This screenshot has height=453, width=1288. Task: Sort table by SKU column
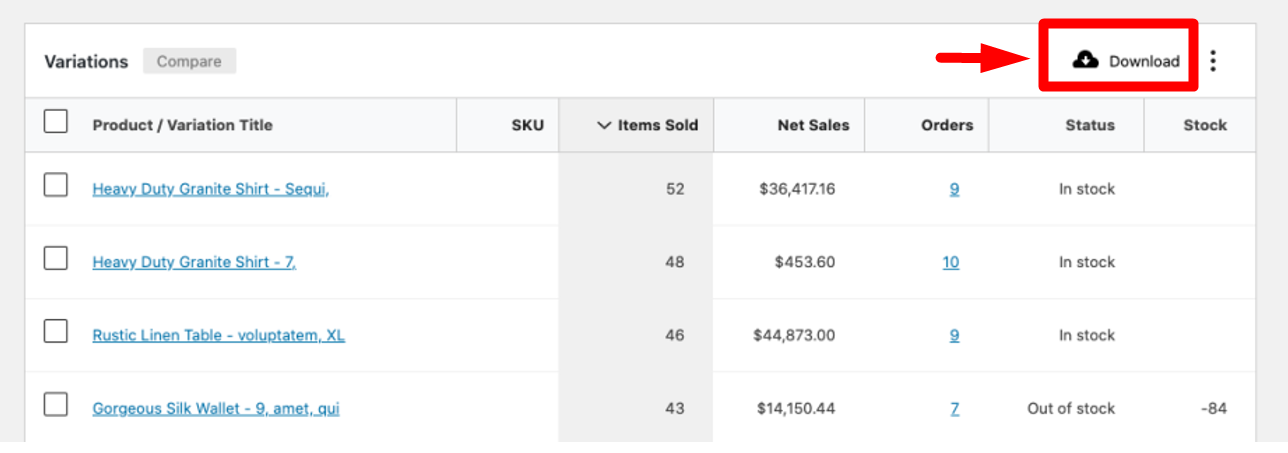(x=528, y=125)
